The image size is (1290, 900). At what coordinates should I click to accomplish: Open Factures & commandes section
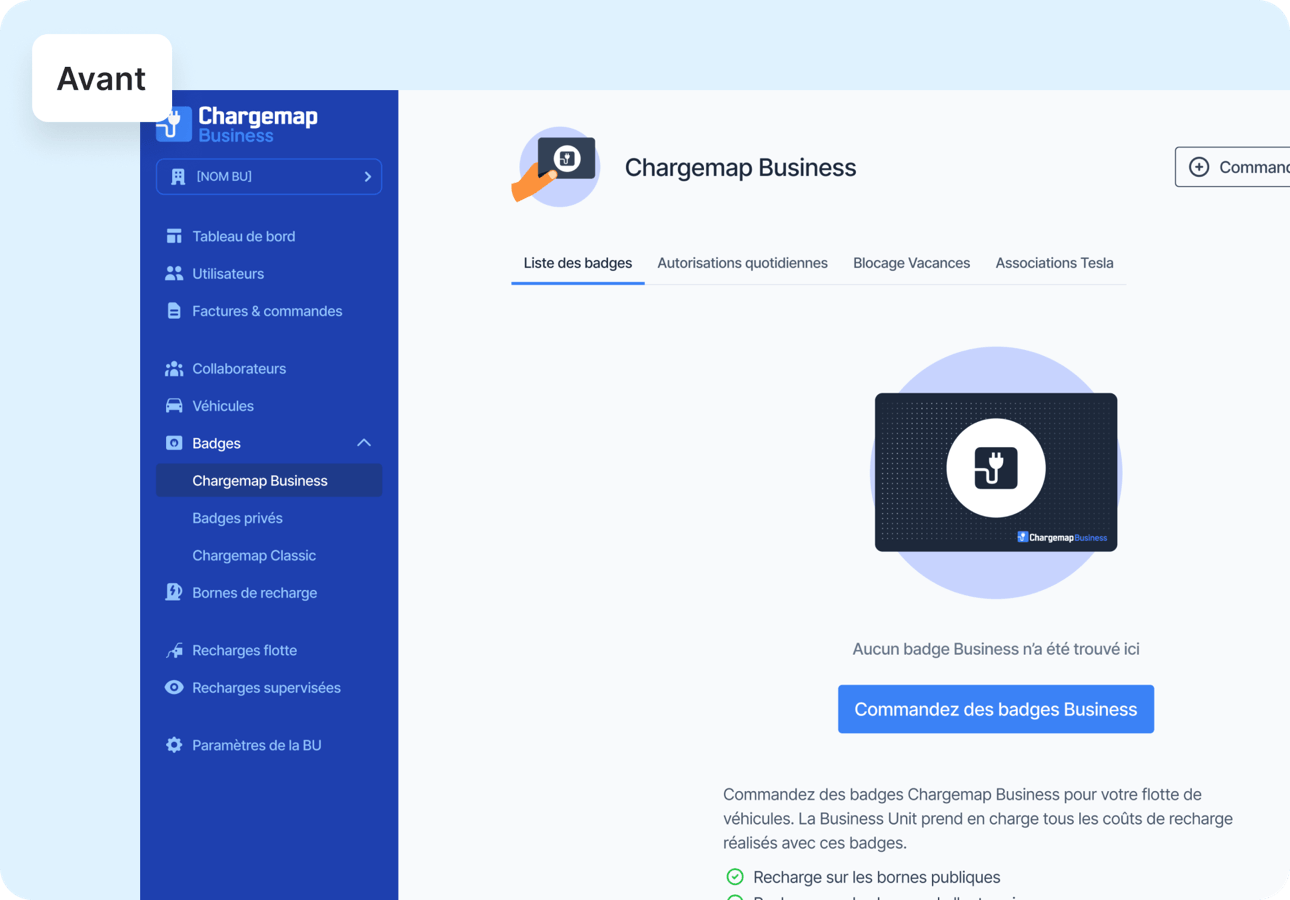pos(269,311)
